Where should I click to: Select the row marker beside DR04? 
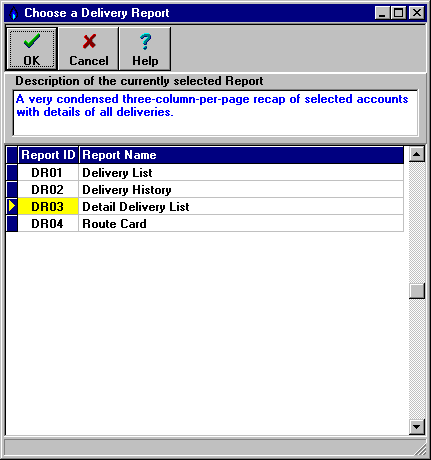coord(12,223)
